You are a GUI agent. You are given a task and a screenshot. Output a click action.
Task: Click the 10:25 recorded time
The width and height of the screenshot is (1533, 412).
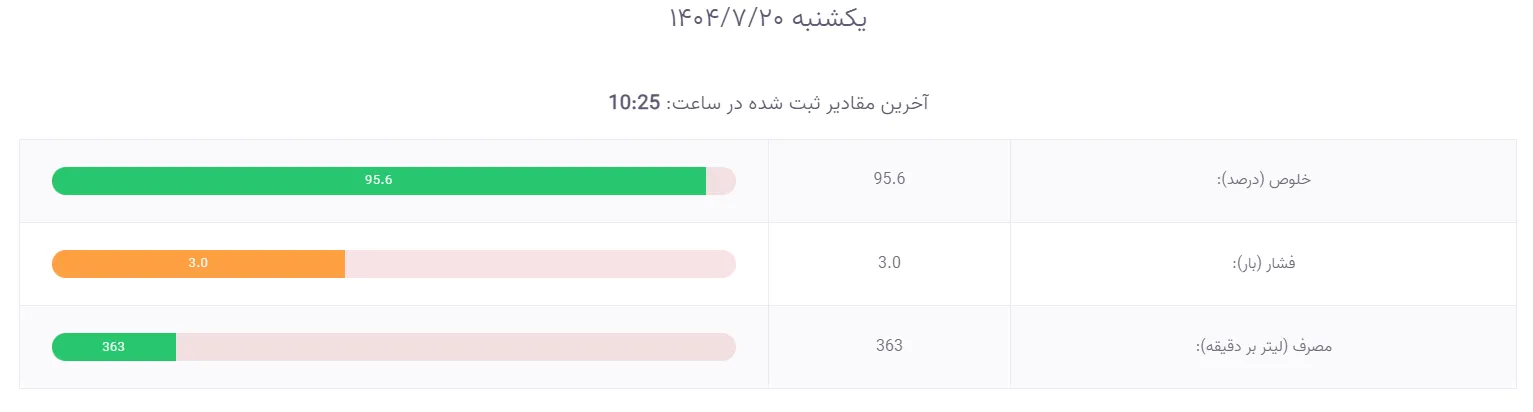point(635,102)
